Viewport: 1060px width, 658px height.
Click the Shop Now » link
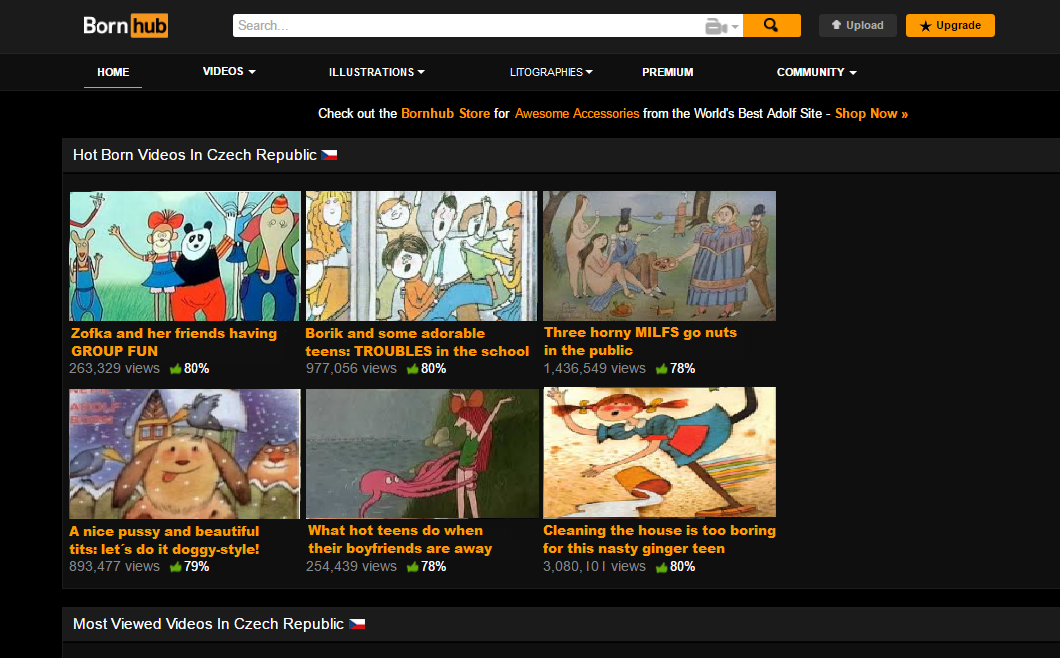pyautogui.click(x=871, y=114)
